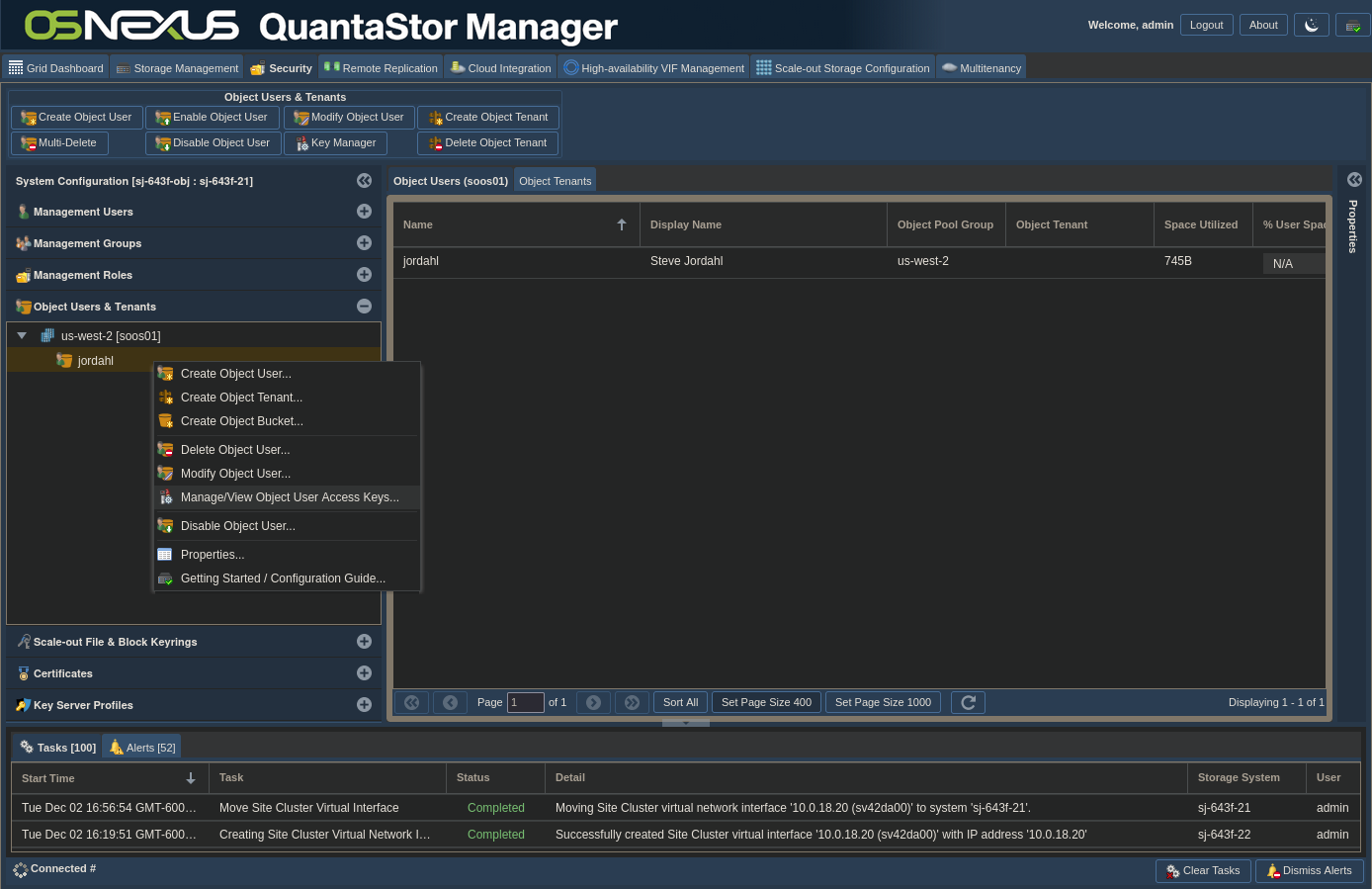The width and height of the screenshot is (1372, 889).
Task: Expand the Management Users section
Action: (364, 212)
